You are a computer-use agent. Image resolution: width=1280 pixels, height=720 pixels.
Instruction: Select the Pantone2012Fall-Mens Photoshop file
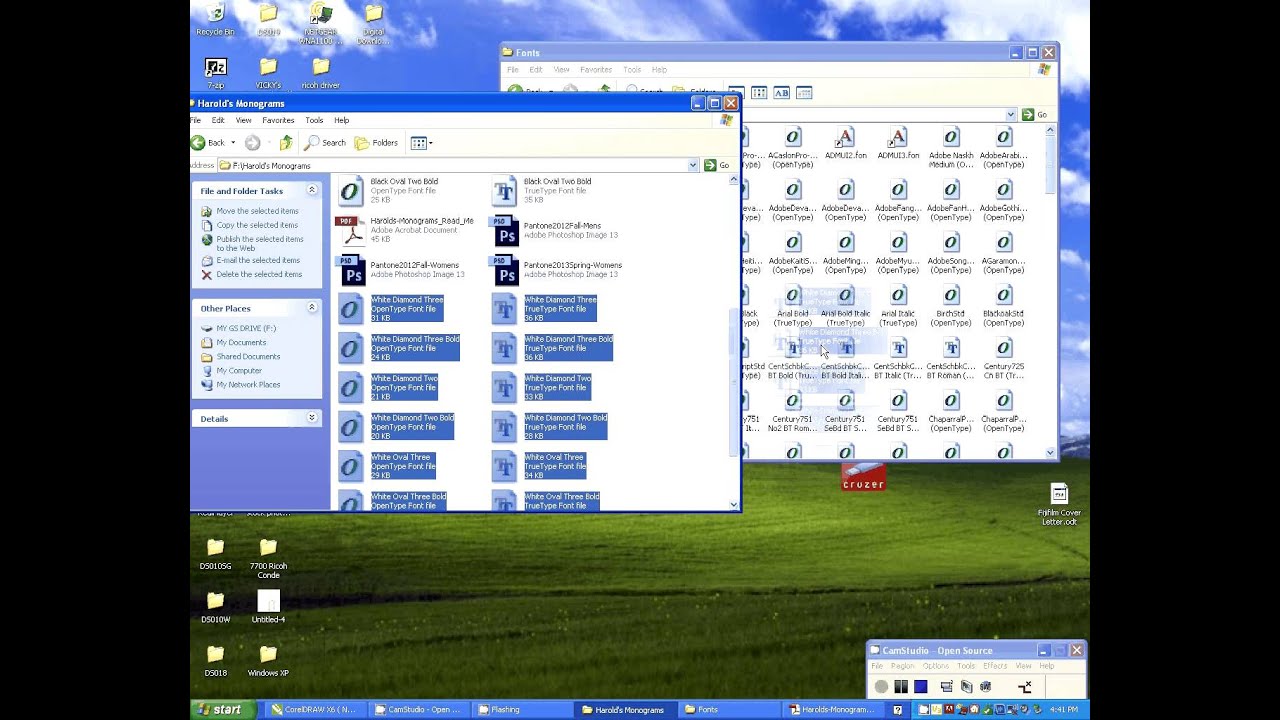click(555, 230)
